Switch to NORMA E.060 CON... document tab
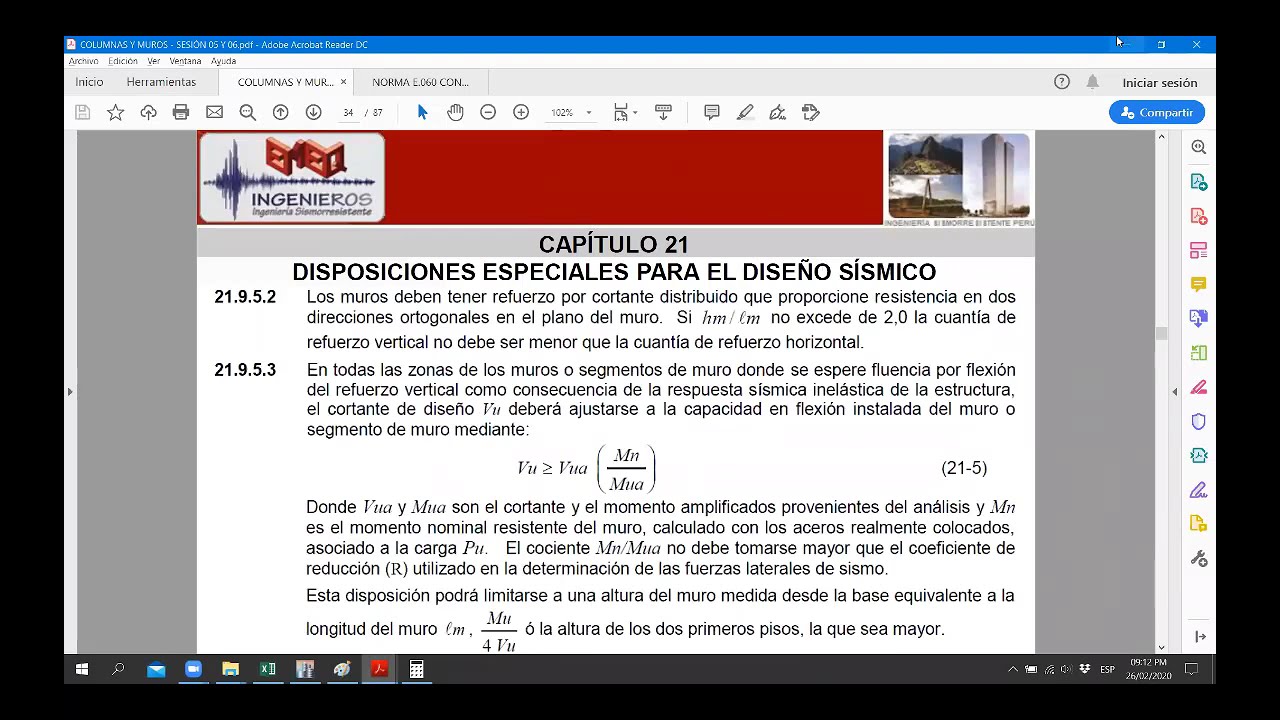Image resolution: width=1280 pixels, height=720 pixels. 420,82
